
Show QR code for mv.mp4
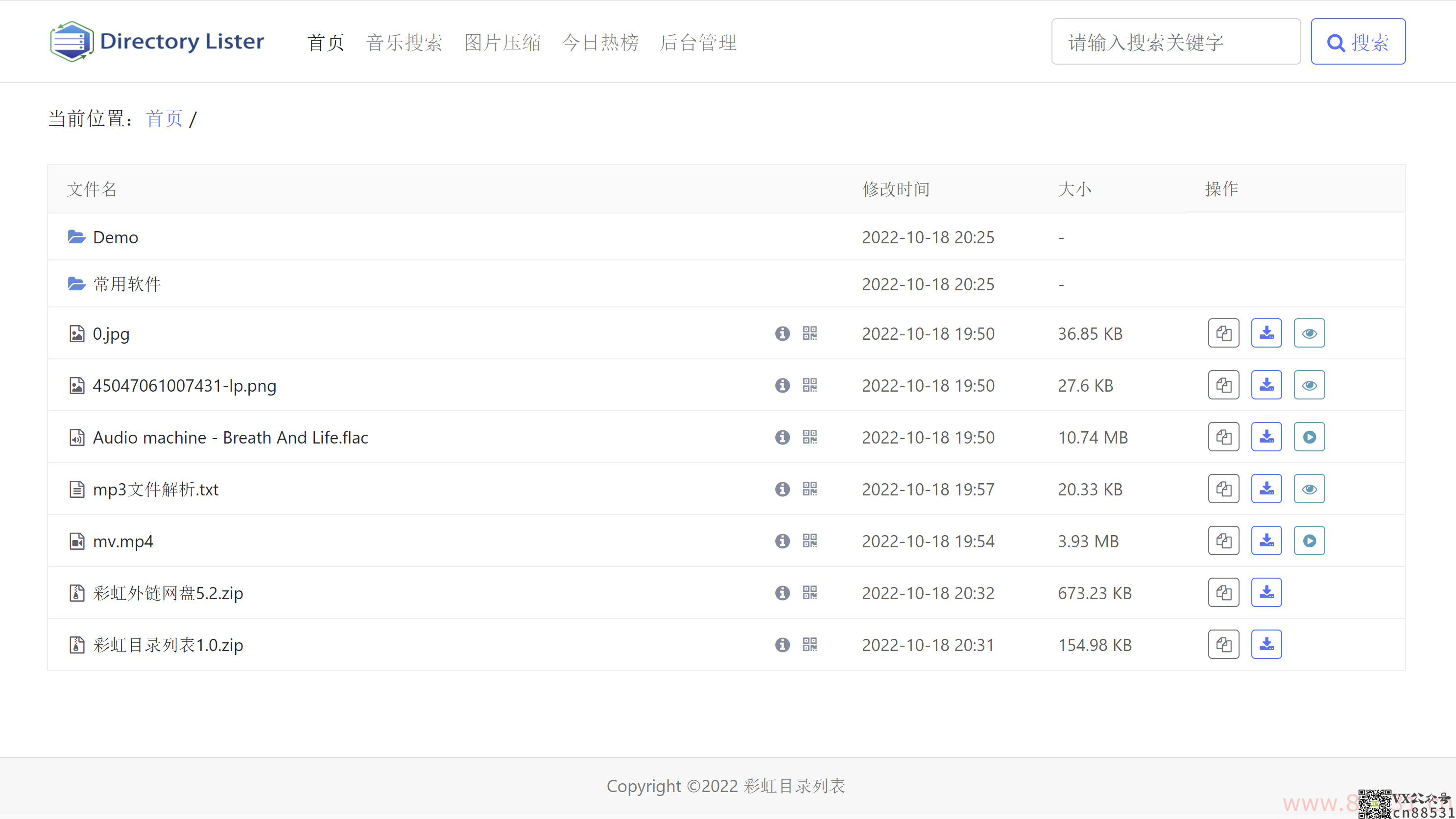[810, 541]
